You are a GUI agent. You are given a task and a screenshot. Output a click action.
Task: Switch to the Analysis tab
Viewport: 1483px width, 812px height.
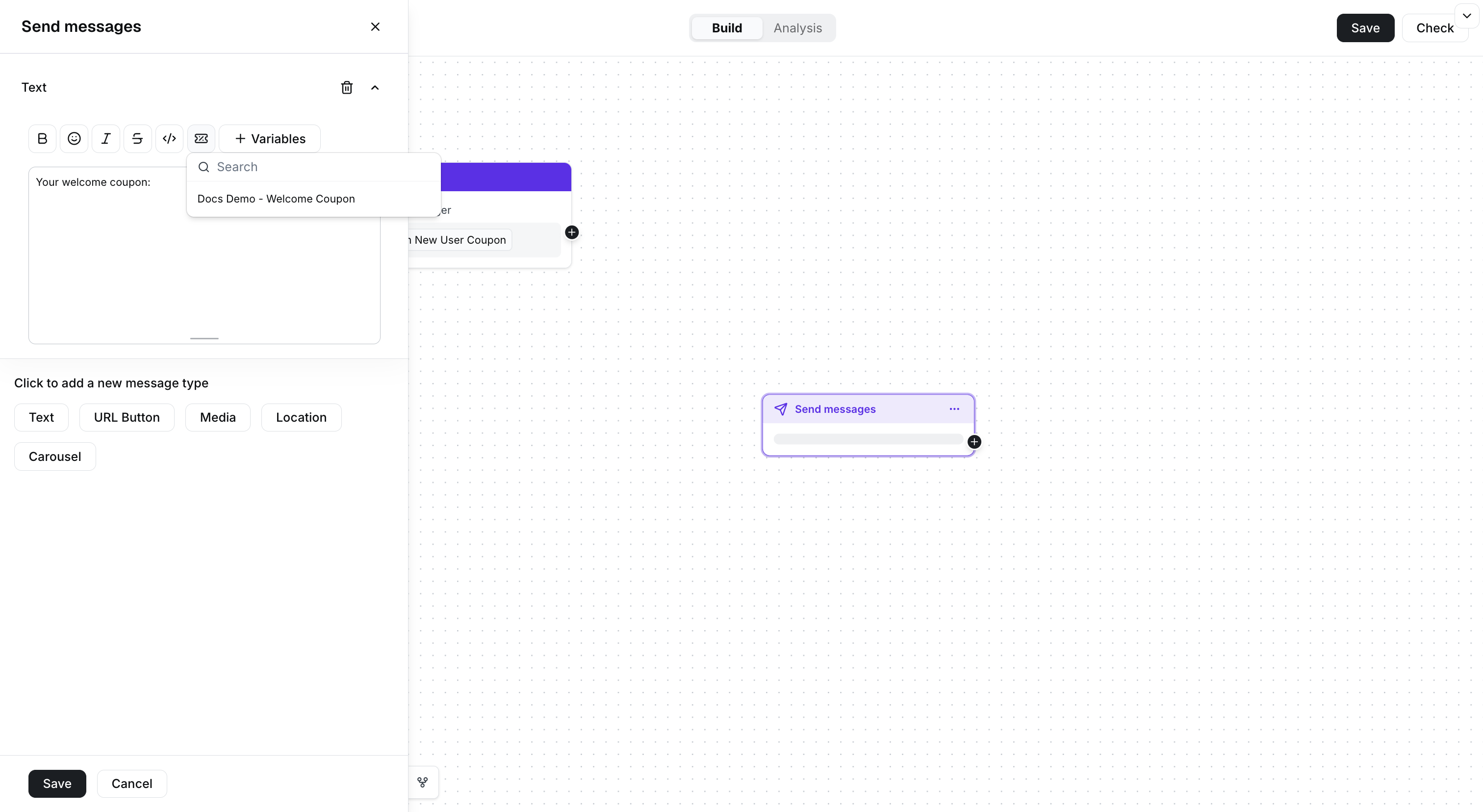797,27
